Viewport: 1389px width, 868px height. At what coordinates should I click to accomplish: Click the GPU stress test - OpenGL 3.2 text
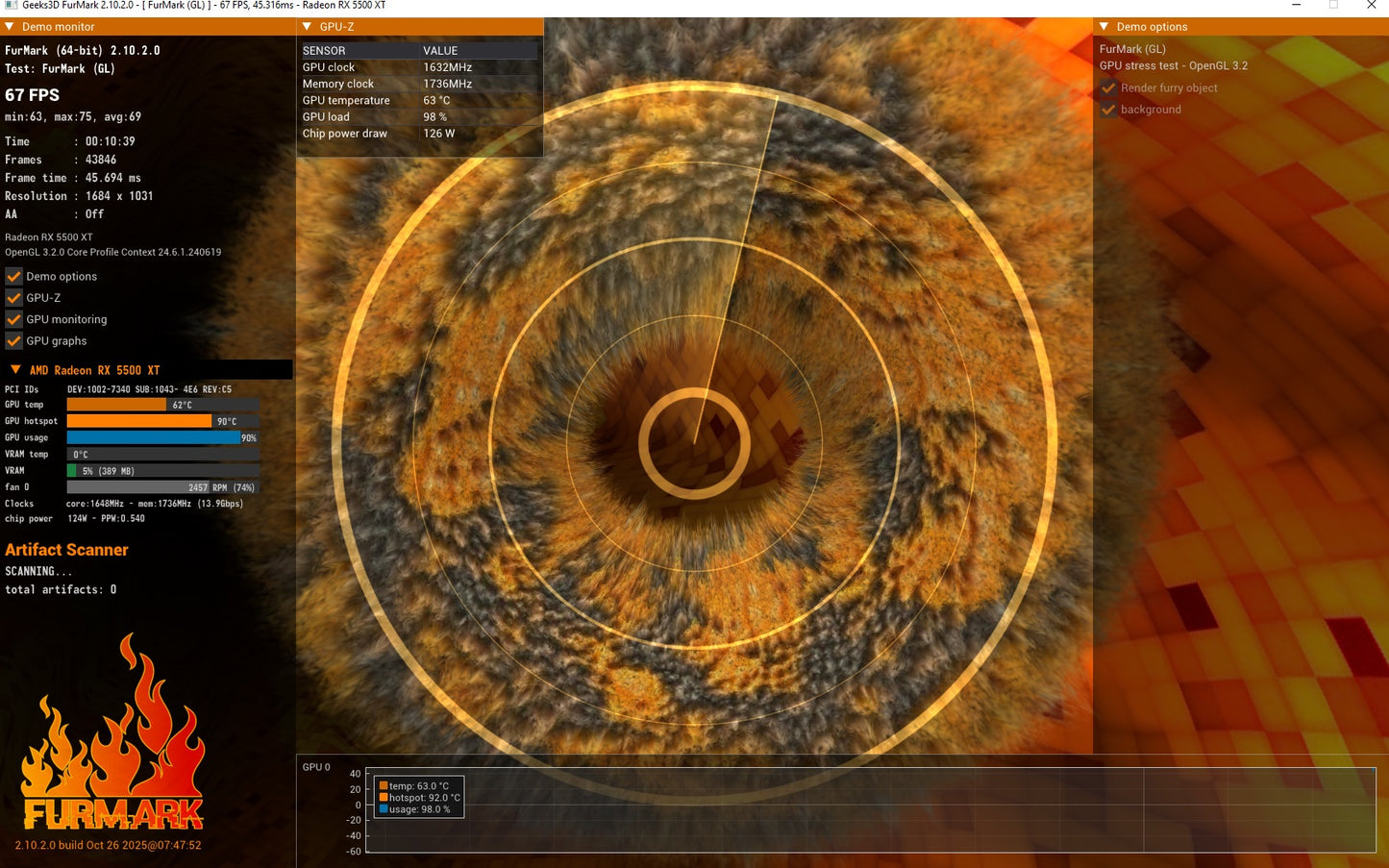click(1174, 66)
